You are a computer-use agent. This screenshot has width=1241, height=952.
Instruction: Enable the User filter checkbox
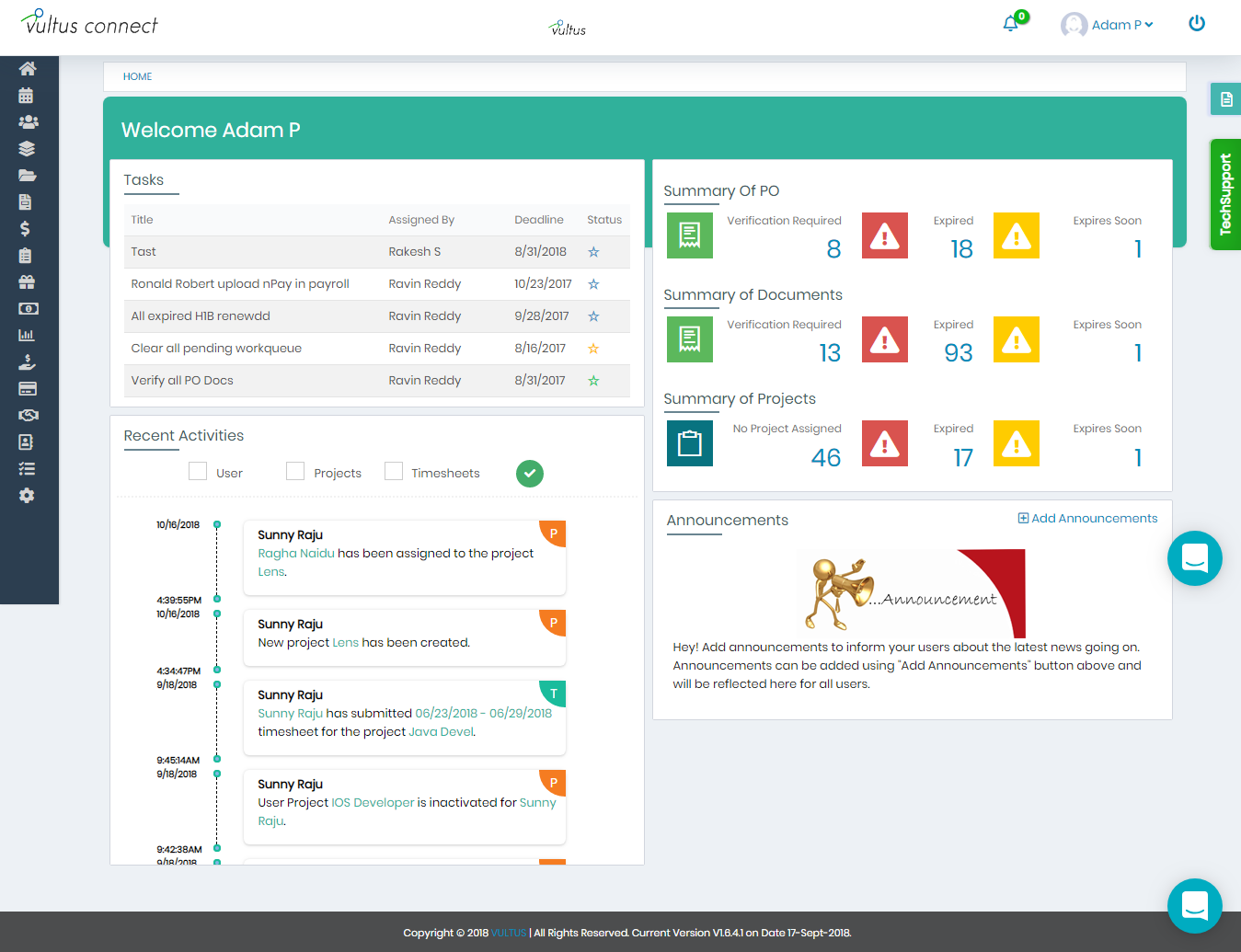point(198,470)
